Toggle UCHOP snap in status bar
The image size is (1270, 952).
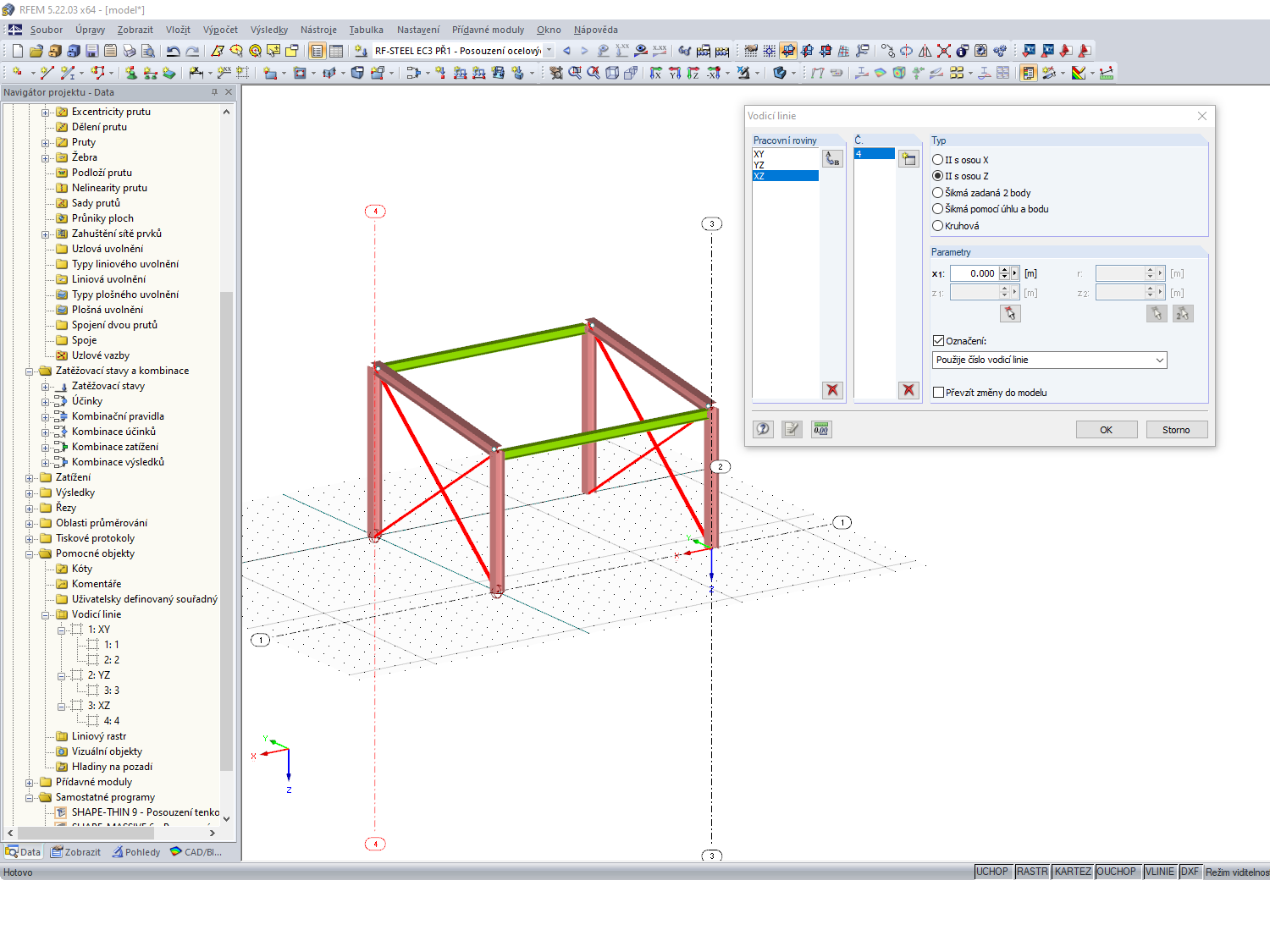tap(992, 872)
